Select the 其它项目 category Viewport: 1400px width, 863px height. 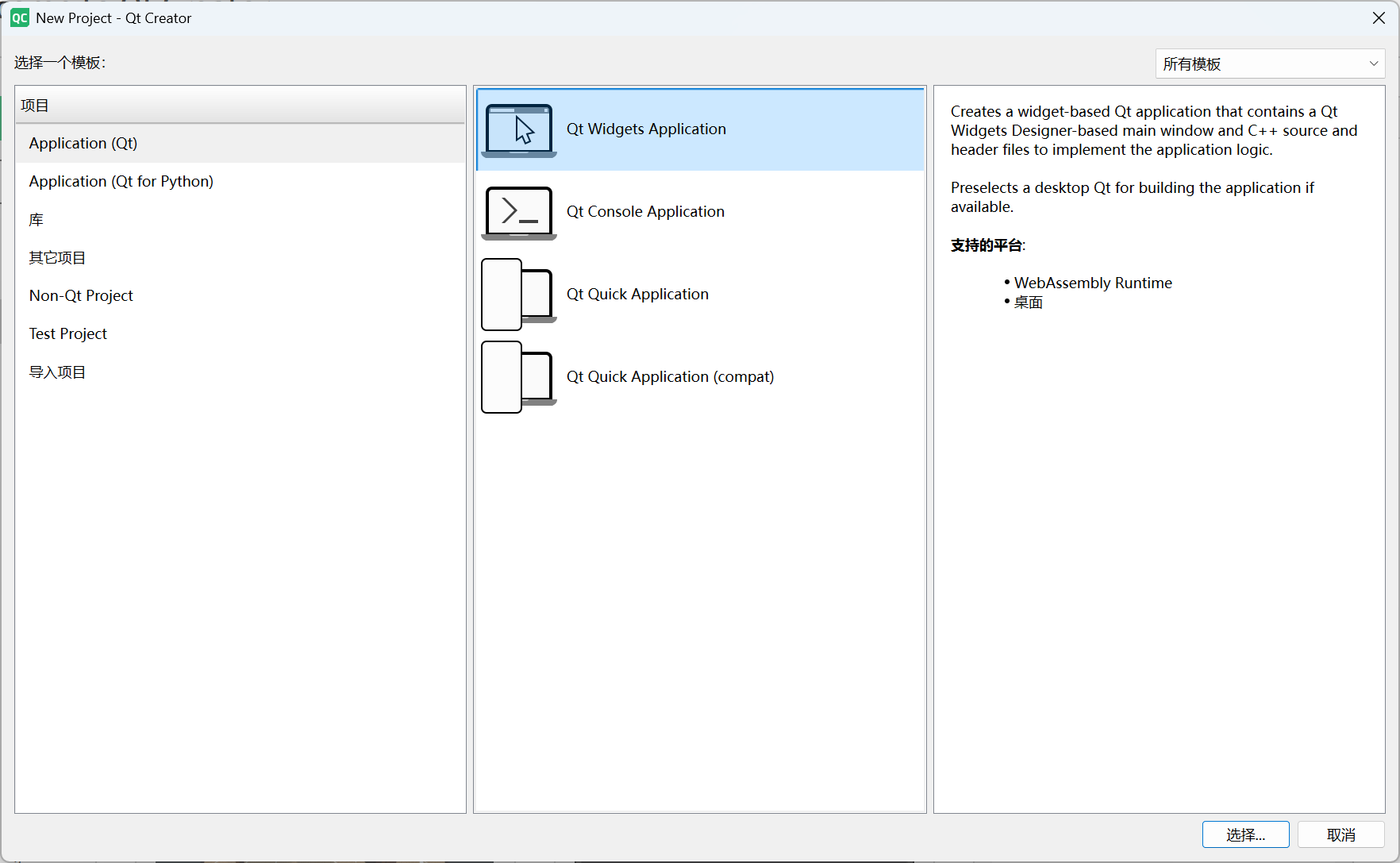(240, 258)
